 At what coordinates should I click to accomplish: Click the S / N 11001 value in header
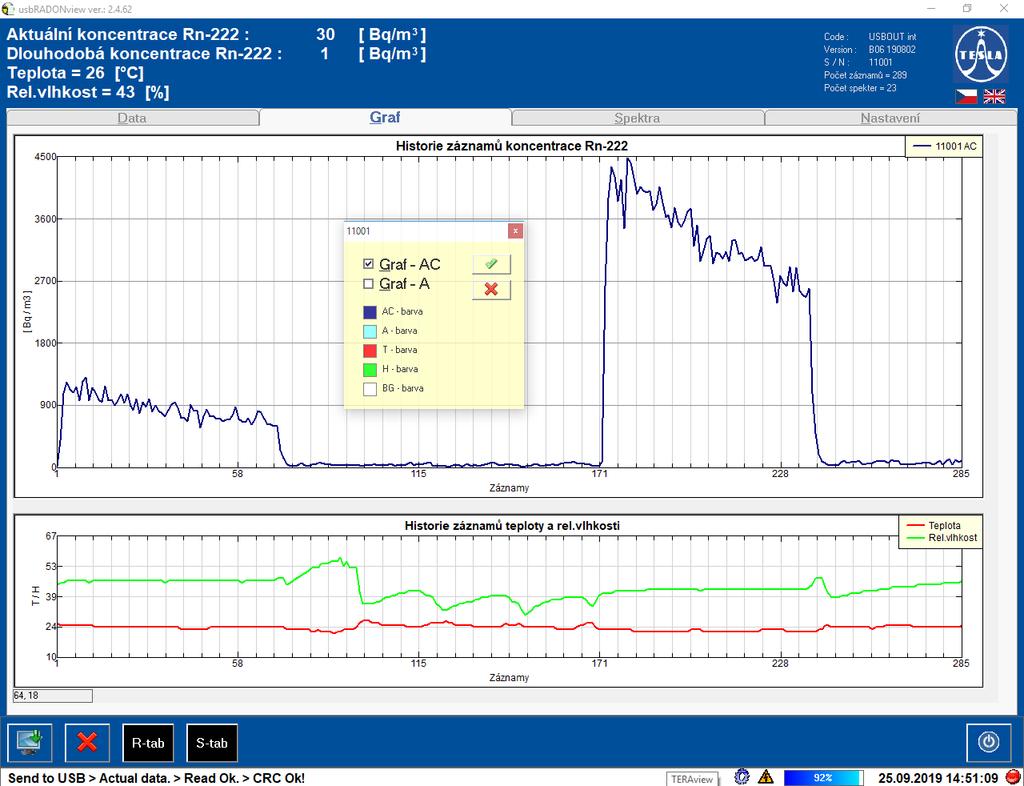tap(880, 63)
